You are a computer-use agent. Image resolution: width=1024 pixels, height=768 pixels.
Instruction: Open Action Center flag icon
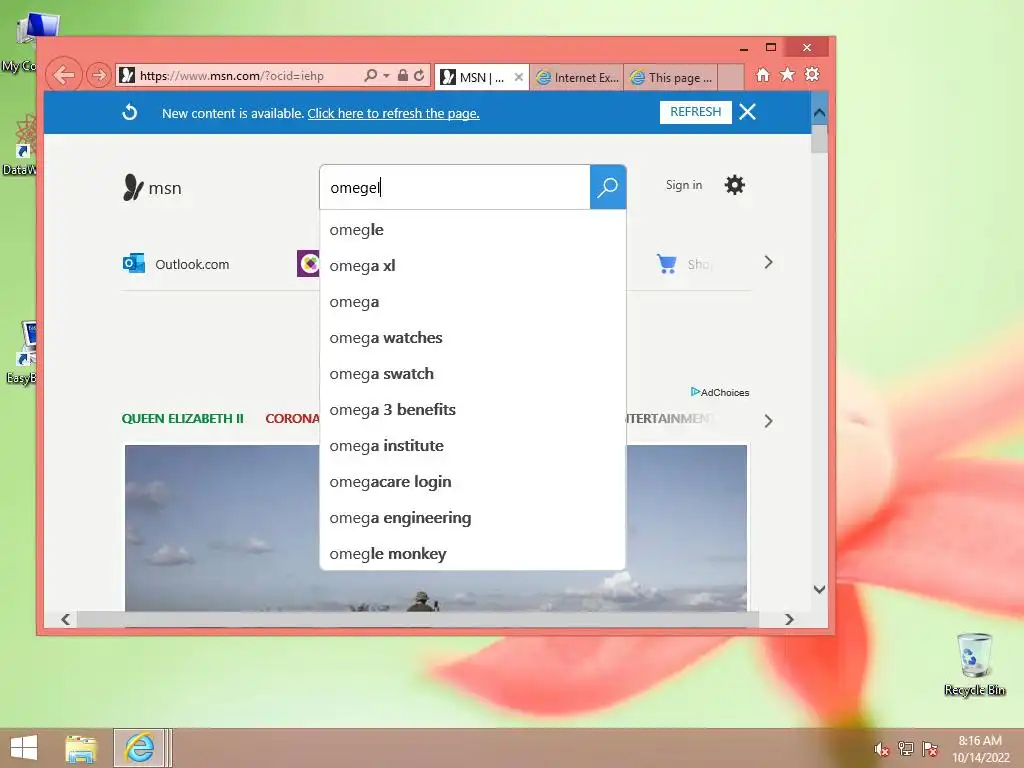930,748
